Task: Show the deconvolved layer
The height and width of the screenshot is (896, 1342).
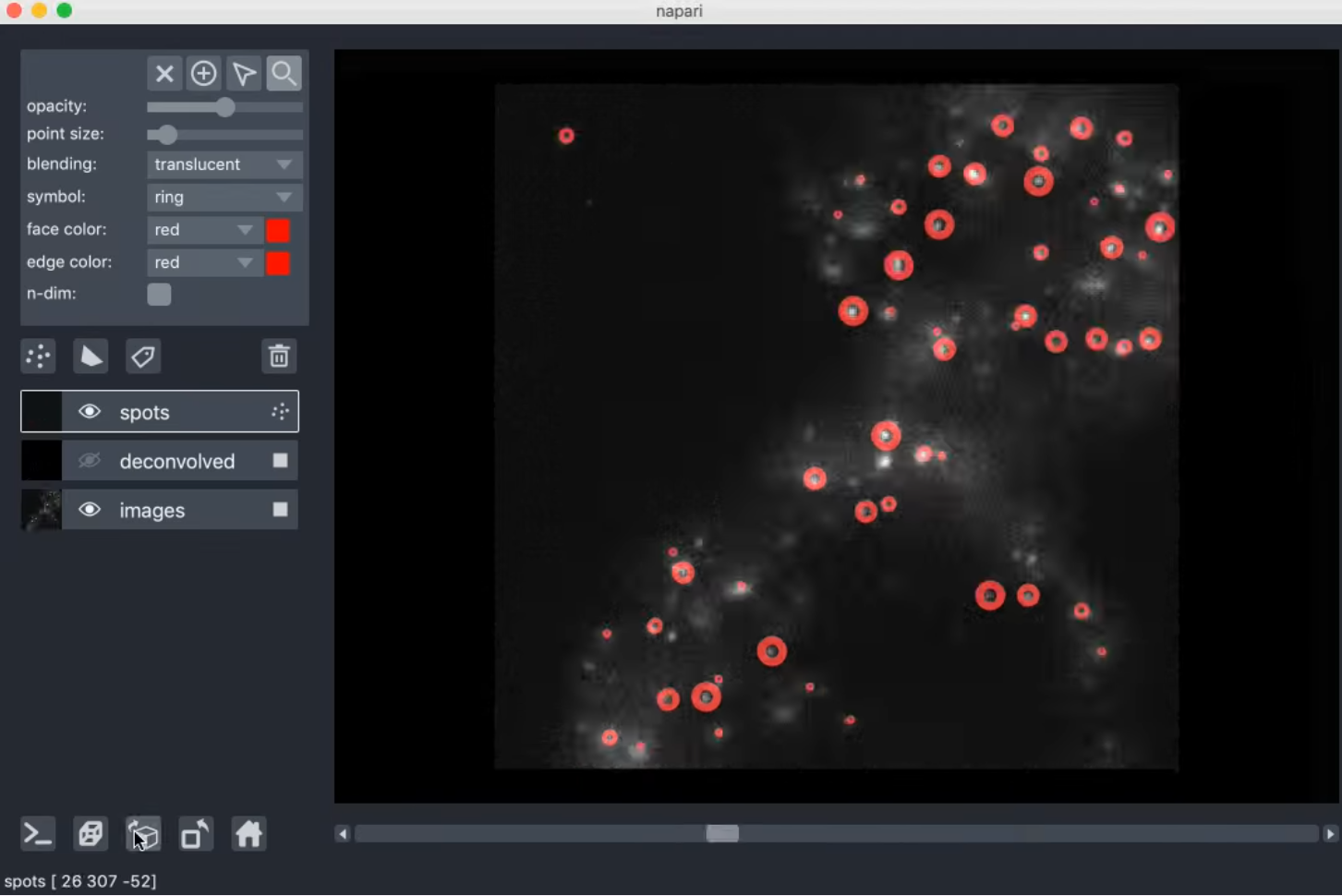Action: point(90,460)
